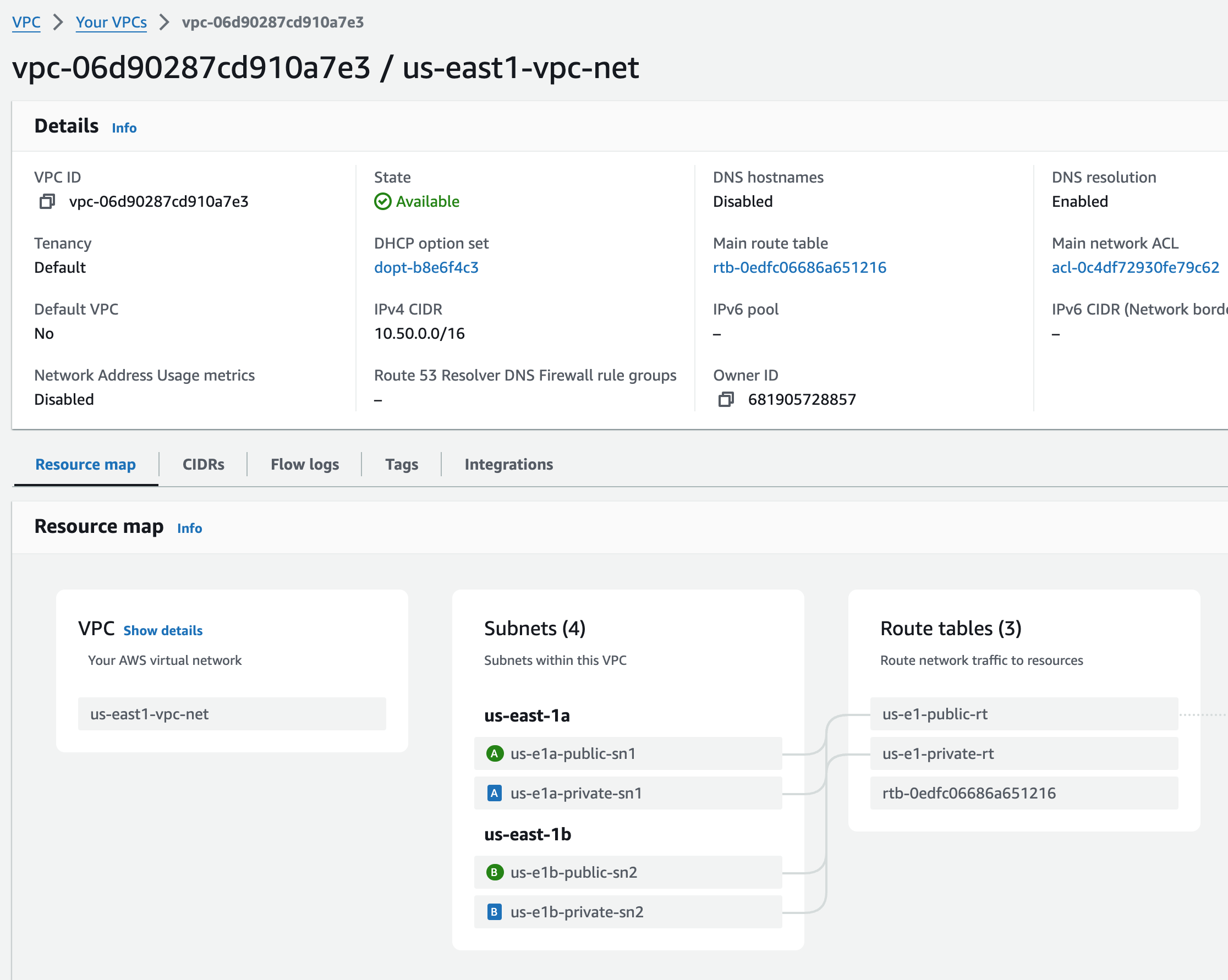Click the green Available status check icon
The image size is (1228, 980).
(x=383, y=202)
